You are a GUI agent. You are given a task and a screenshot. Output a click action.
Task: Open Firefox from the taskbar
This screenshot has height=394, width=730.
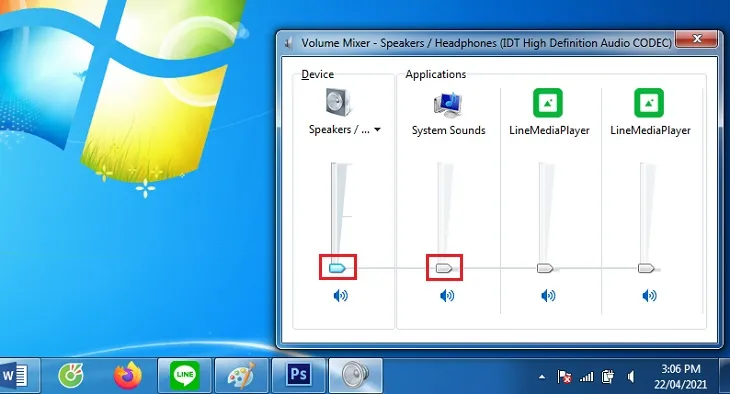[127, 375]
